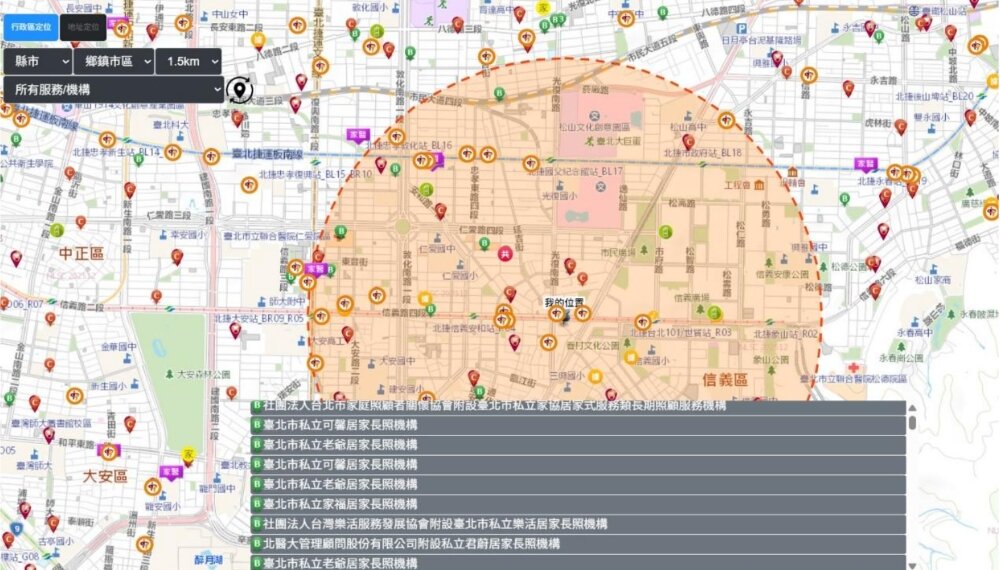Expand the 所有服務/機構 dropdown
Image resolution: width=1000 pixels, height=570 pixels.
(113, 90)
